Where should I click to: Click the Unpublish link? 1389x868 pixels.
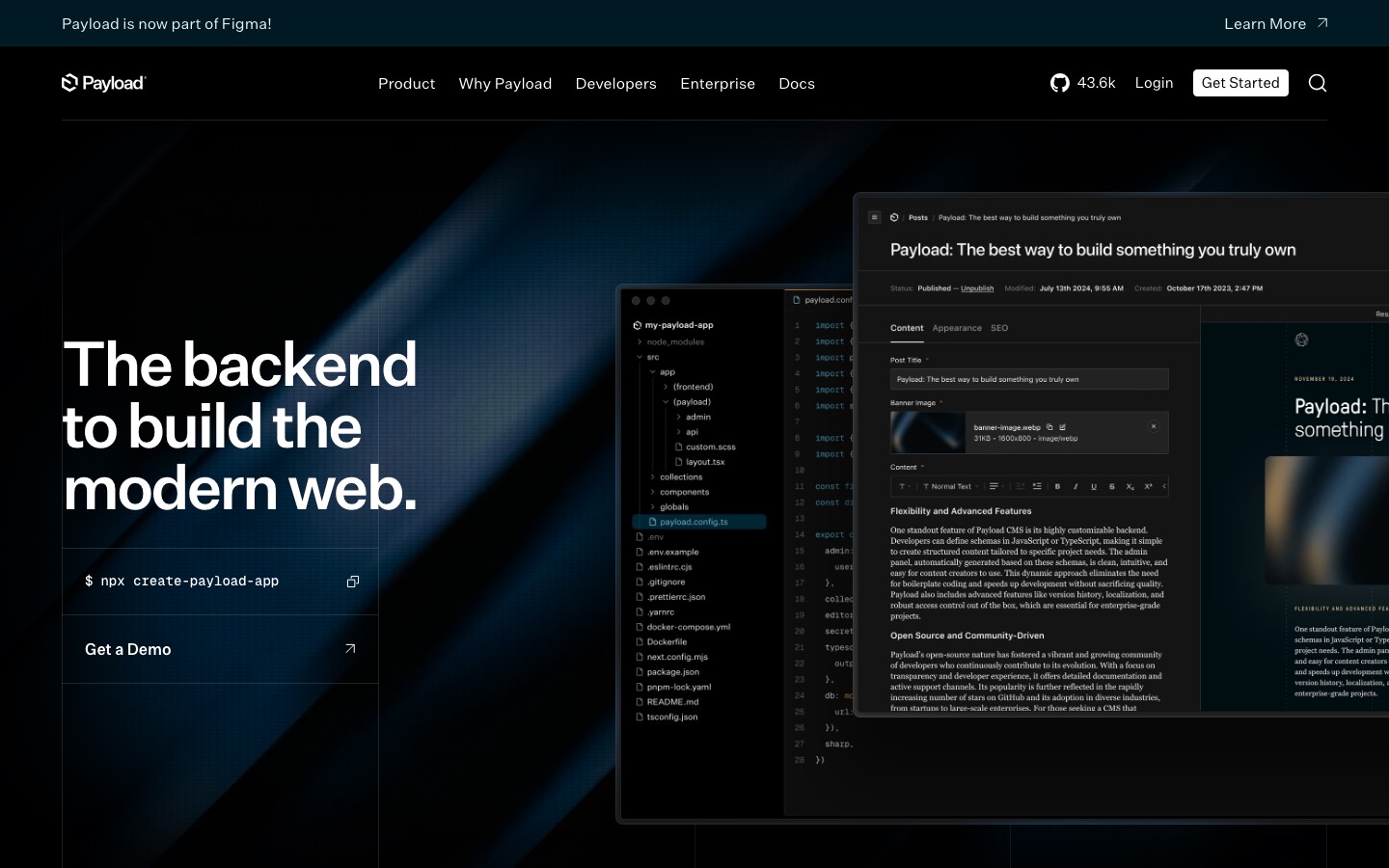[977, 288]
